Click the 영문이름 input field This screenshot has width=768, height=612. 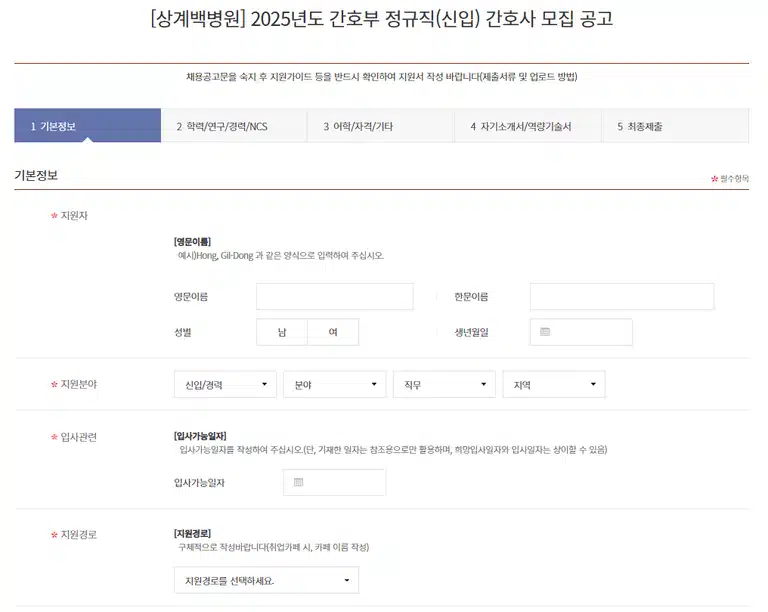pos(335,296)
